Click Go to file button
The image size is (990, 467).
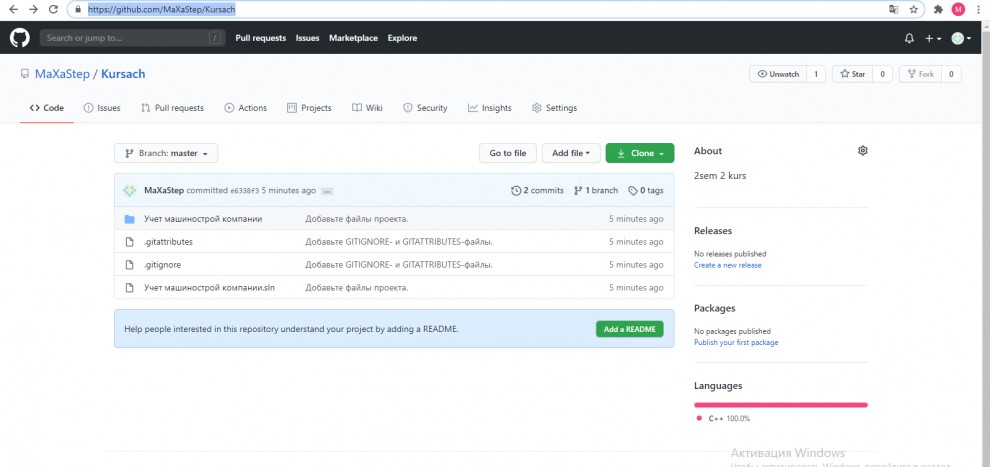click(x=508, y=153)
